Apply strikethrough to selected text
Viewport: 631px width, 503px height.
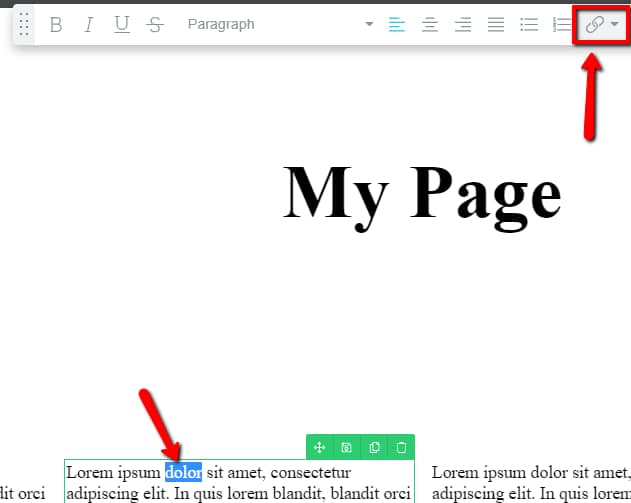click(x=154, y=25)
